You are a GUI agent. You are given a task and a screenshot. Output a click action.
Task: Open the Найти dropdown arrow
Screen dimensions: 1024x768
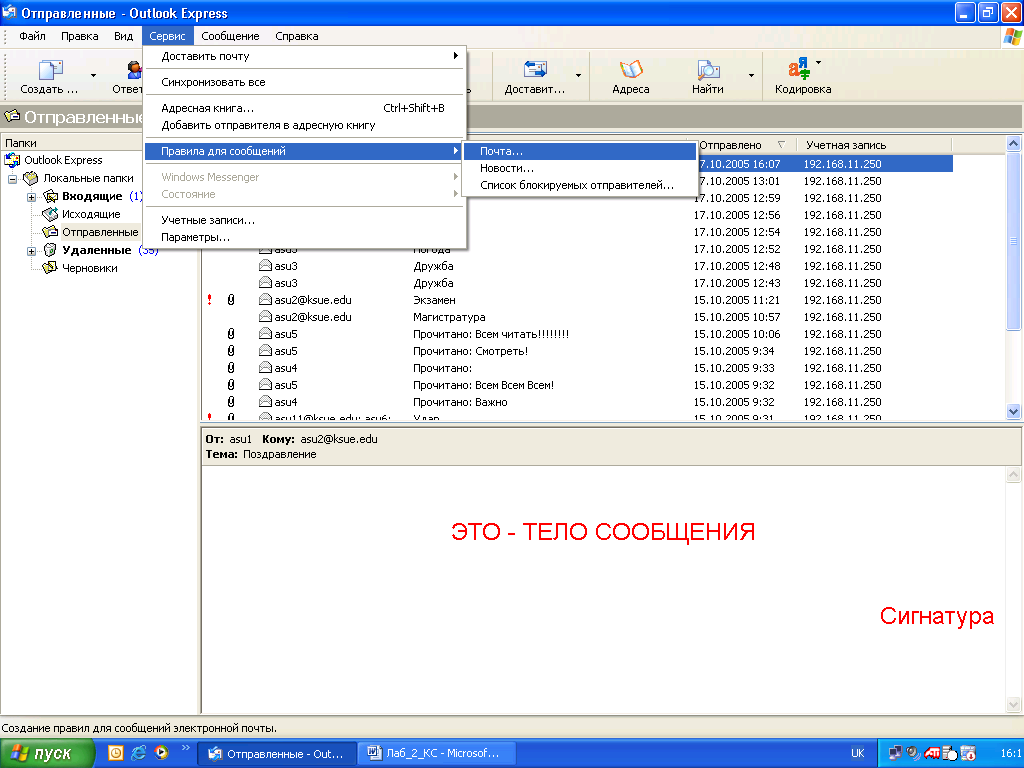point(751,76)
